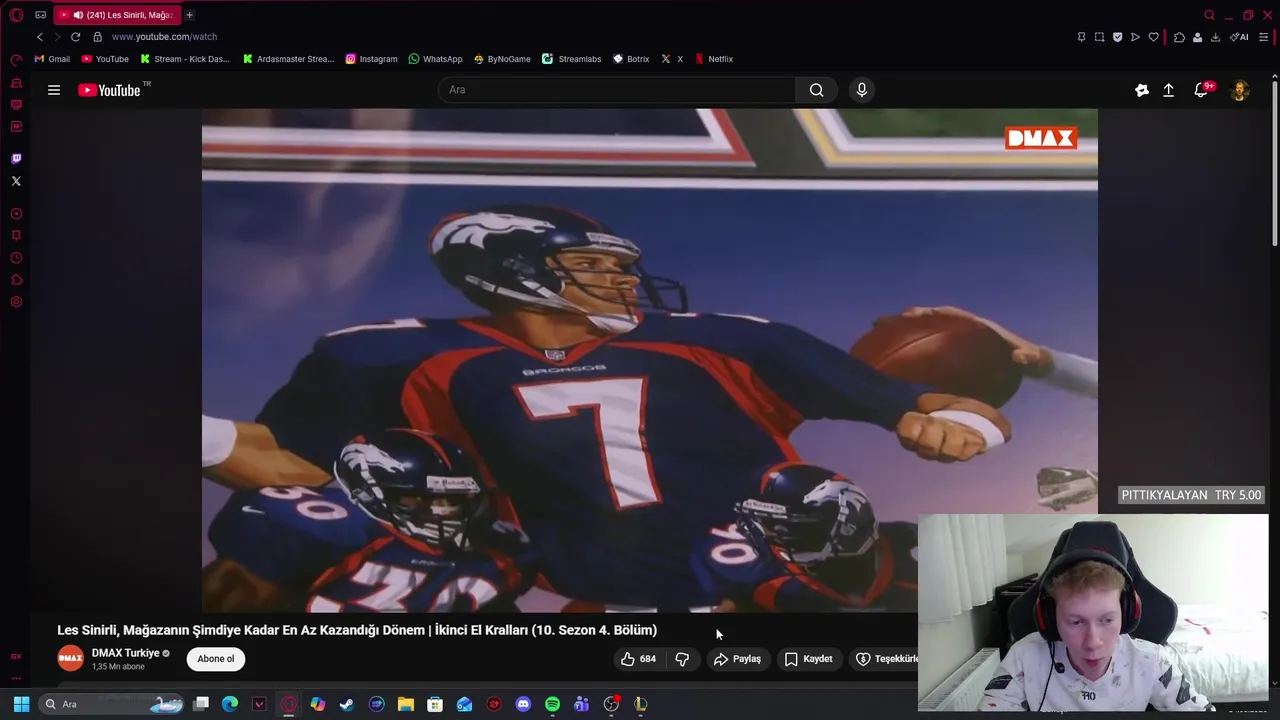1280x720 pixels.
Task: Click the Windows taskbar search box
Action: coord(113,704)
